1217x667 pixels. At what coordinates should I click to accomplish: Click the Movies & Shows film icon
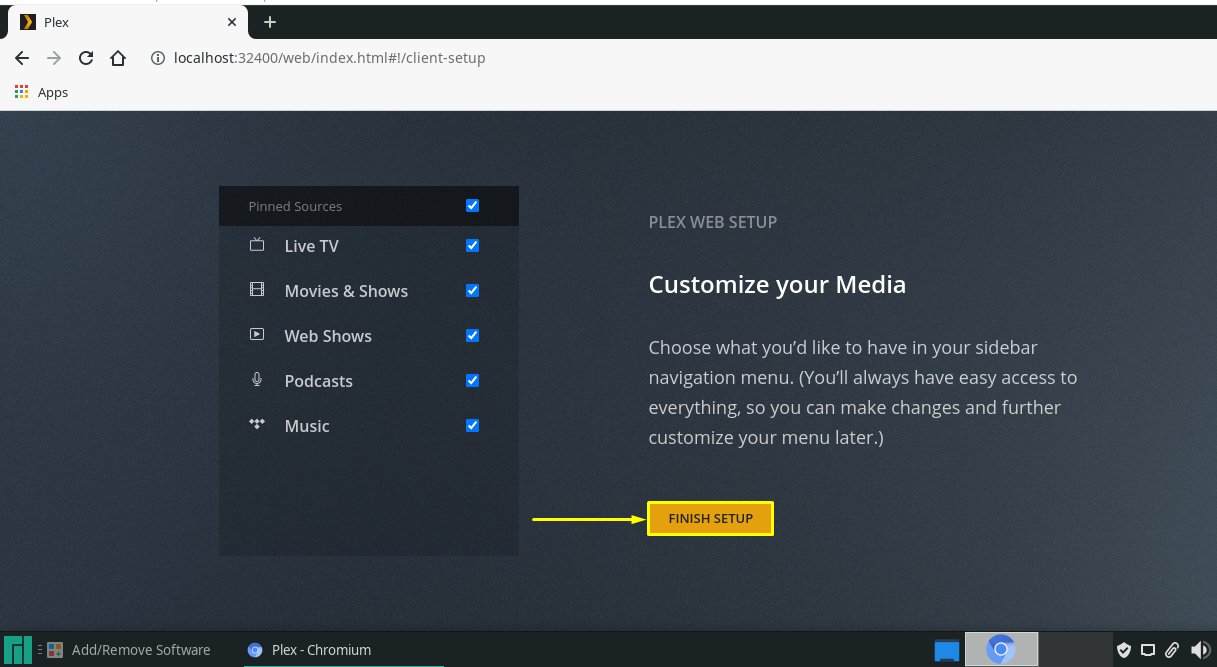pyautogui.click(x=257, y=290)
